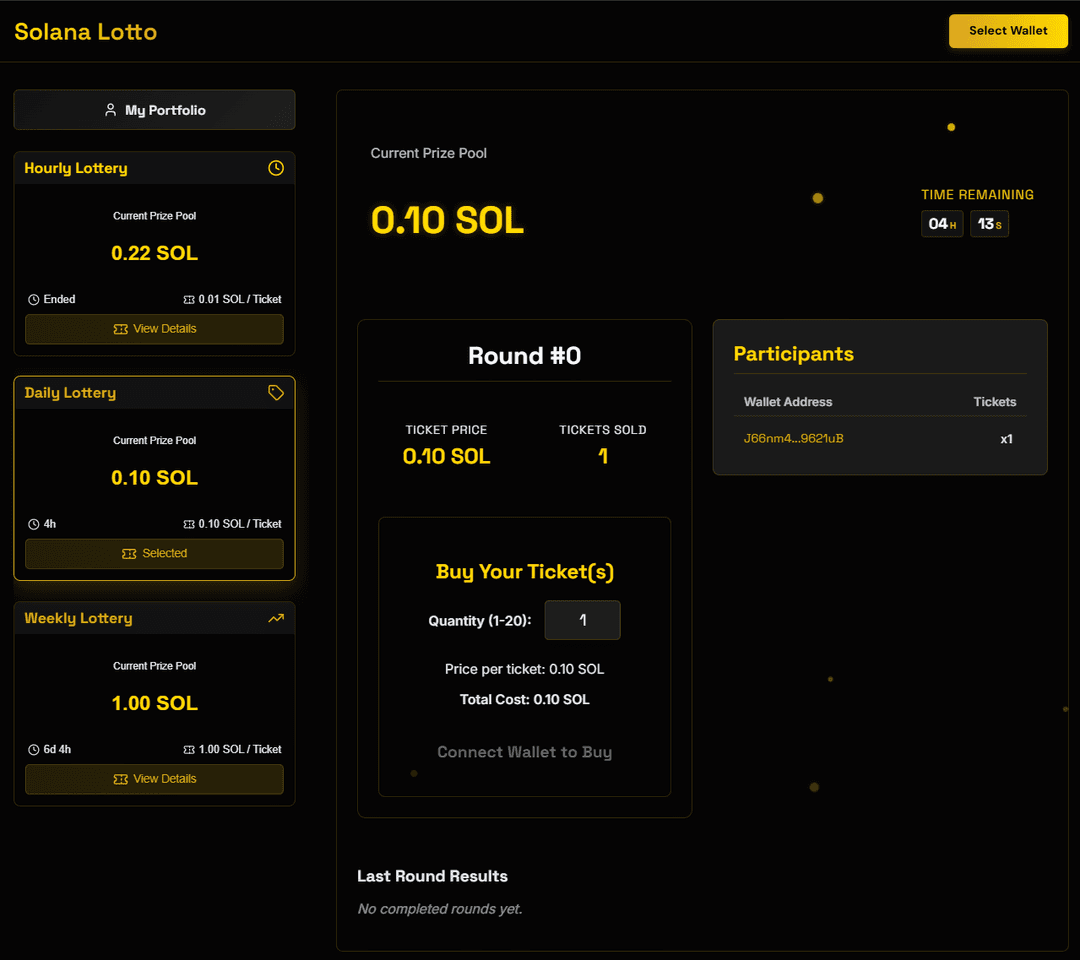Click the Round #0 heading
The width and height of the screenshot is (1080, 960).
pos(524,356)
